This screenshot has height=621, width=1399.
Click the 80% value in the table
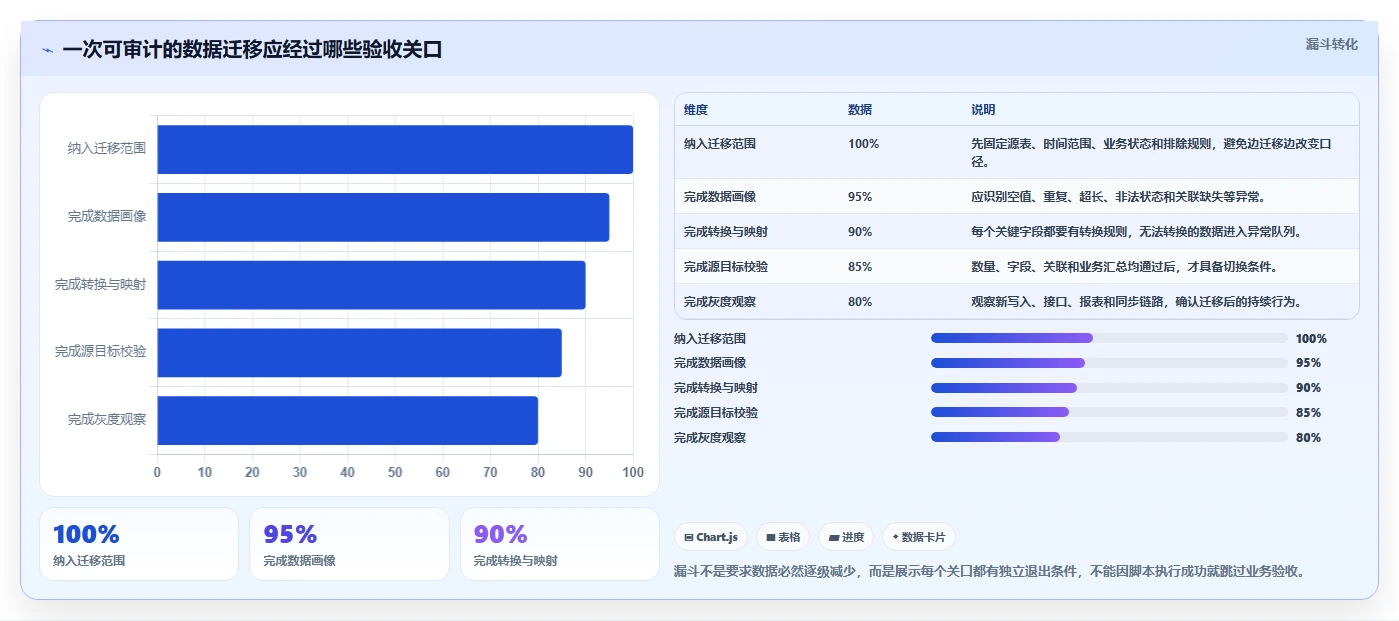[x=860, y=301]
